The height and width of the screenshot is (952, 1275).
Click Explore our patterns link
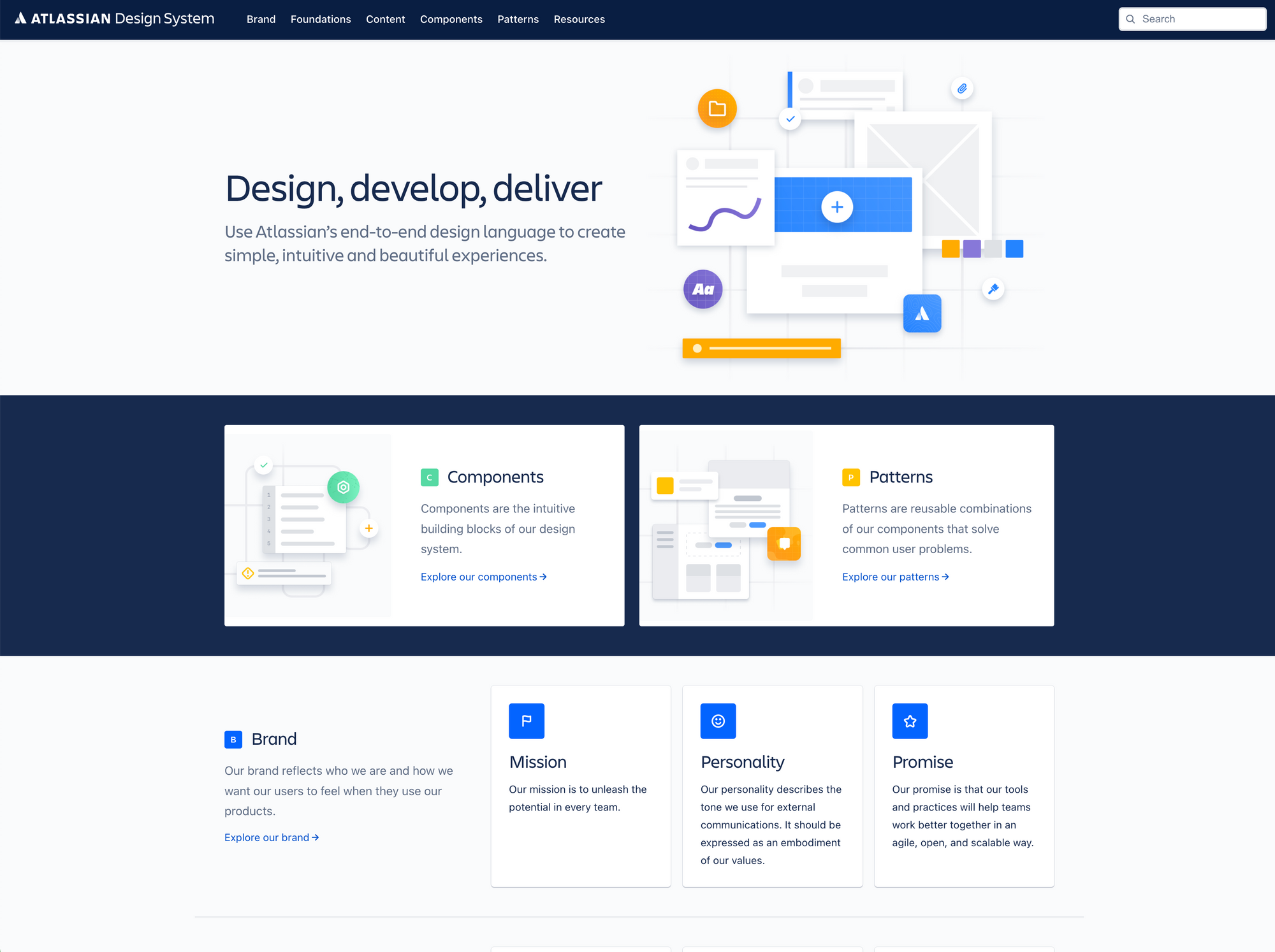(893, 576)
